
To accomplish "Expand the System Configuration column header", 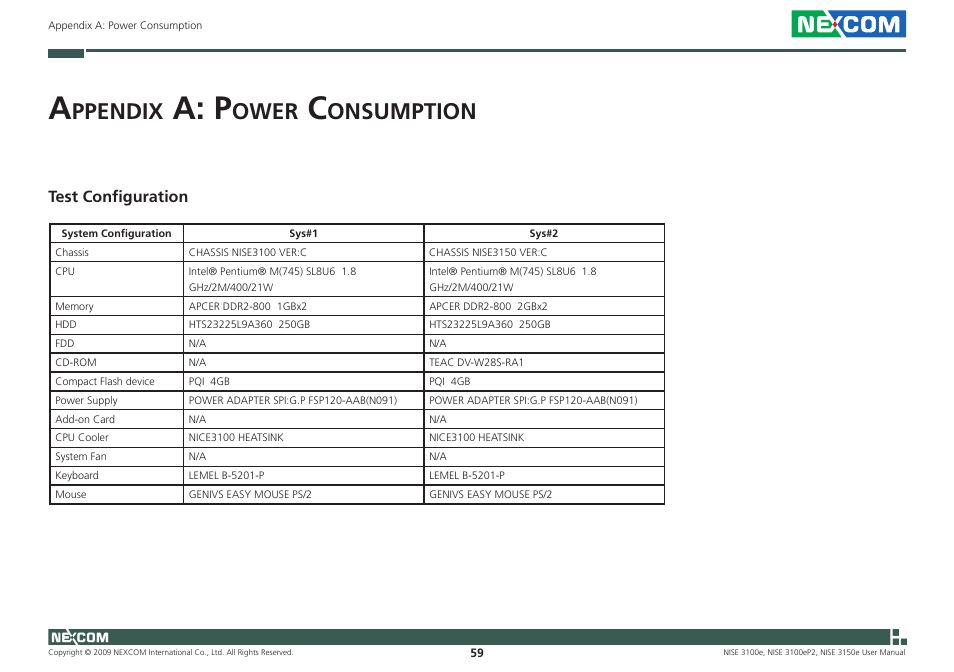I will click(x=116, y=233).
